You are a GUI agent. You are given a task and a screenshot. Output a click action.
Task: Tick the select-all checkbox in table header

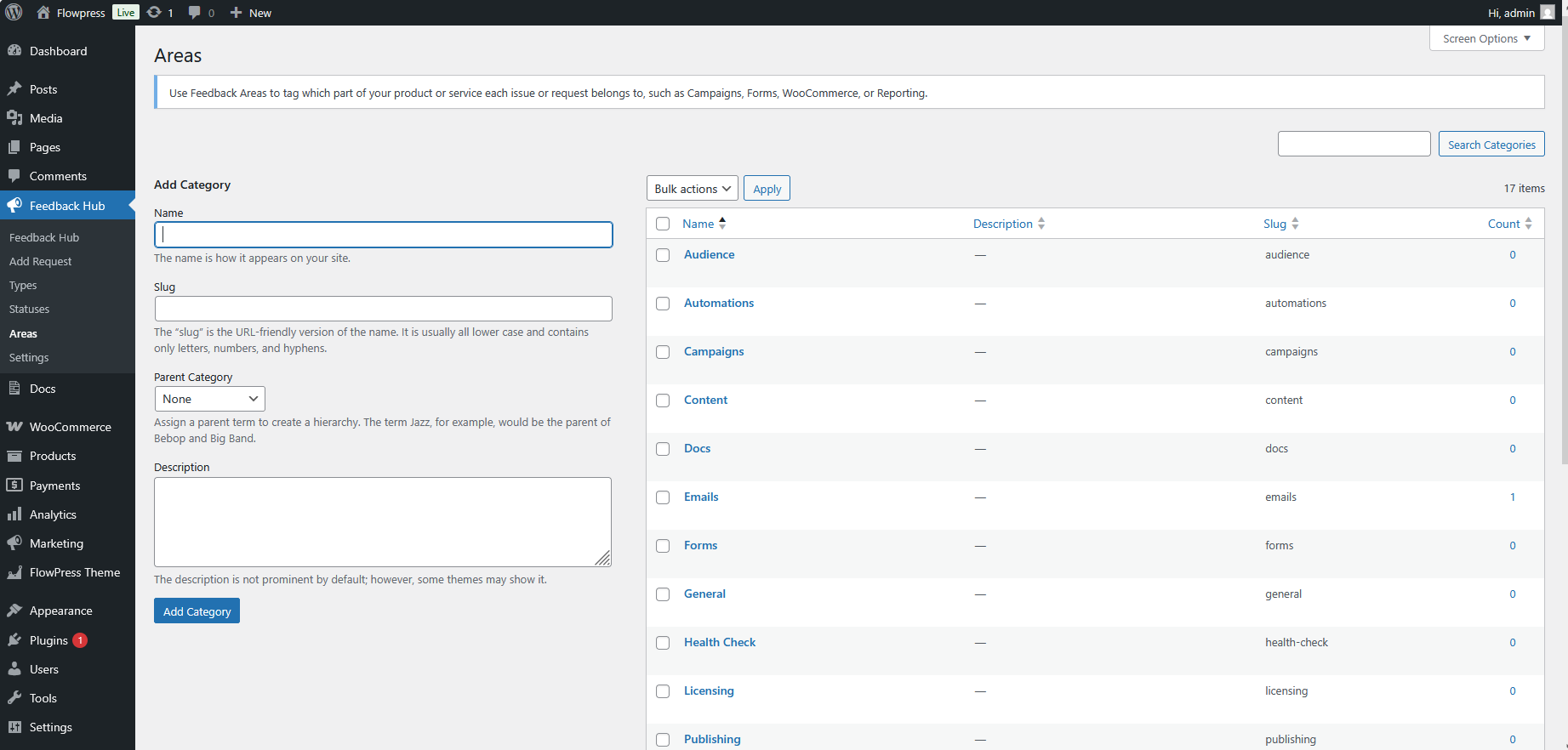pos(663,224)
